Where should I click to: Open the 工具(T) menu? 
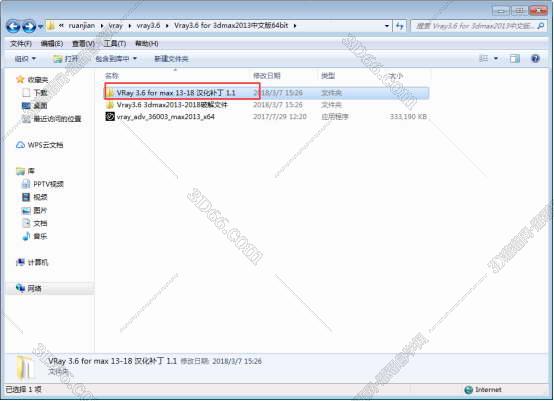(x=114, y=43)
